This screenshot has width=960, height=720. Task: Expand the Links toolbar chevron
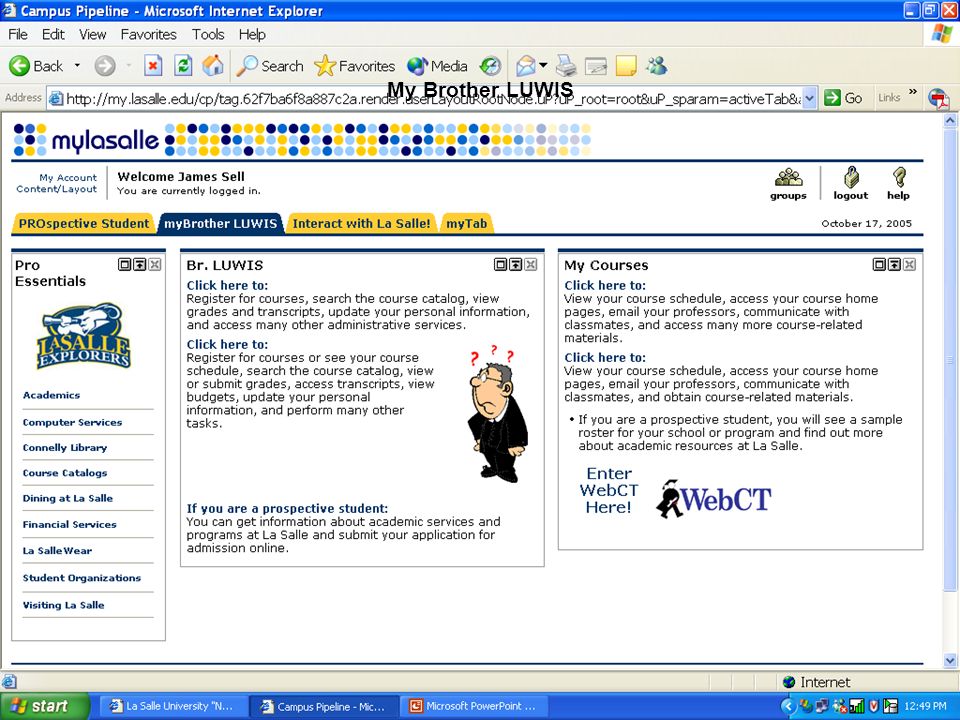click(x=913, y=92)
